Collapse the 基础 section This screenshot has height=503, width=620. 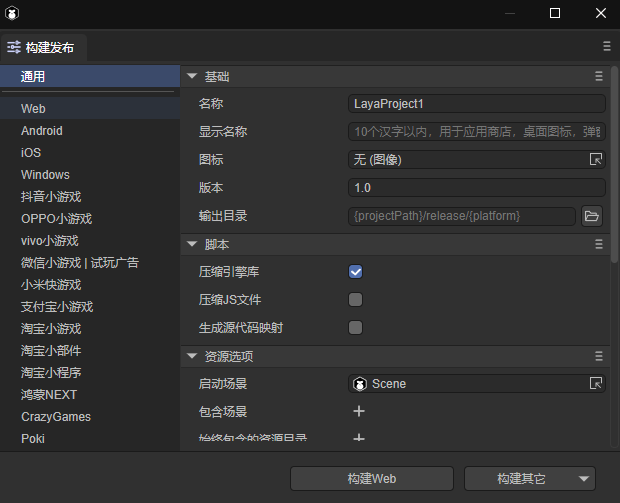pos(191,77)
